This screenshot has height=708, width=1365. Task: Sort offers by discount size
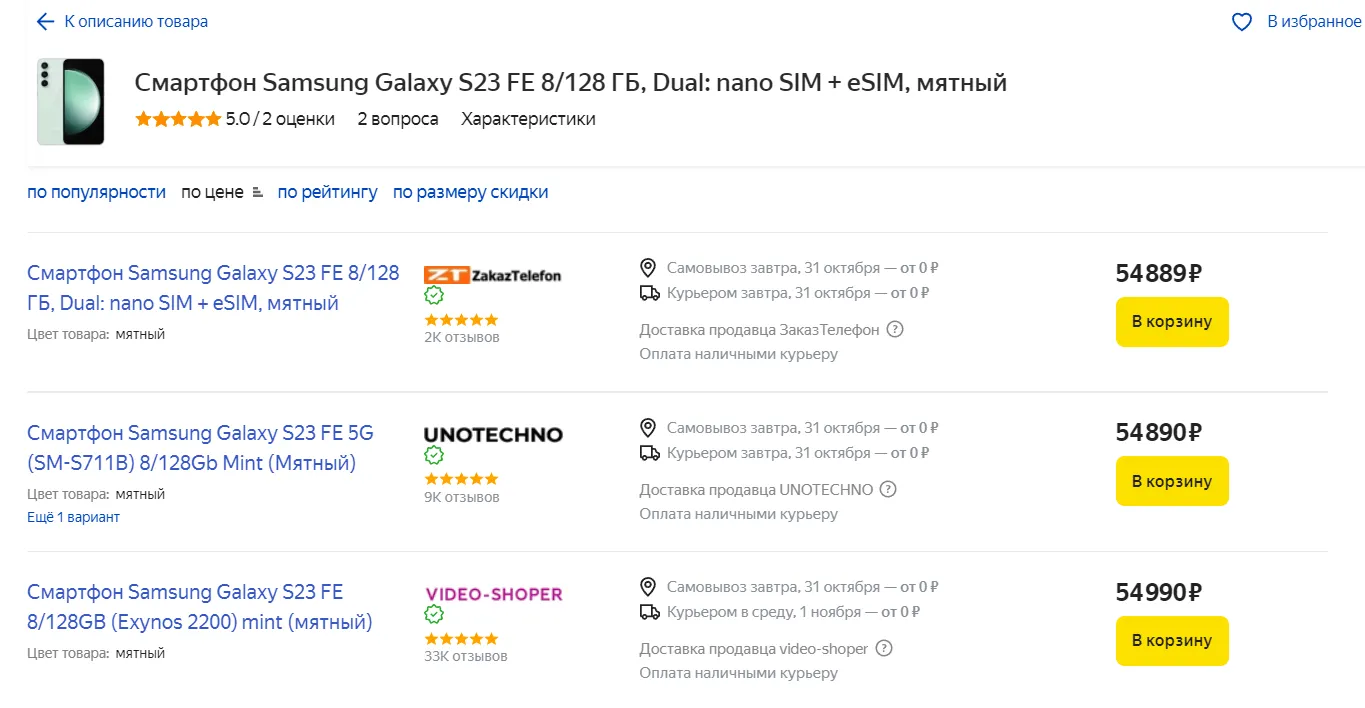(x=470, y=192)
